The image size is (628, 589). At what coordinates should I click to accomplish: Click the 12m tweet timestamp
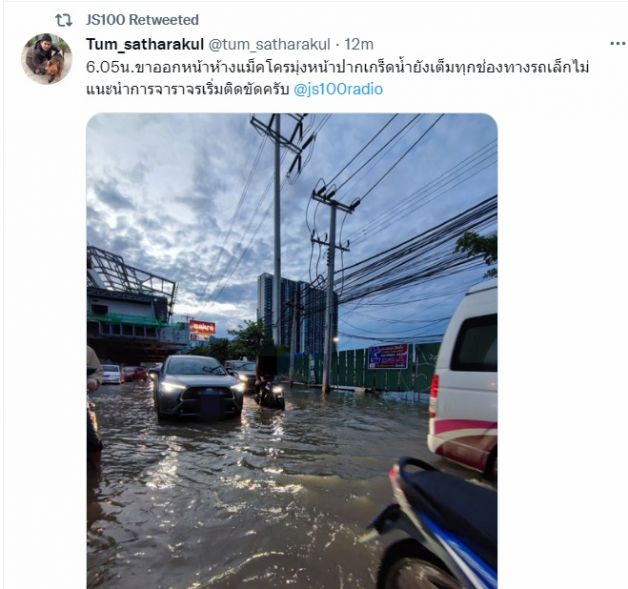(359, 44)
